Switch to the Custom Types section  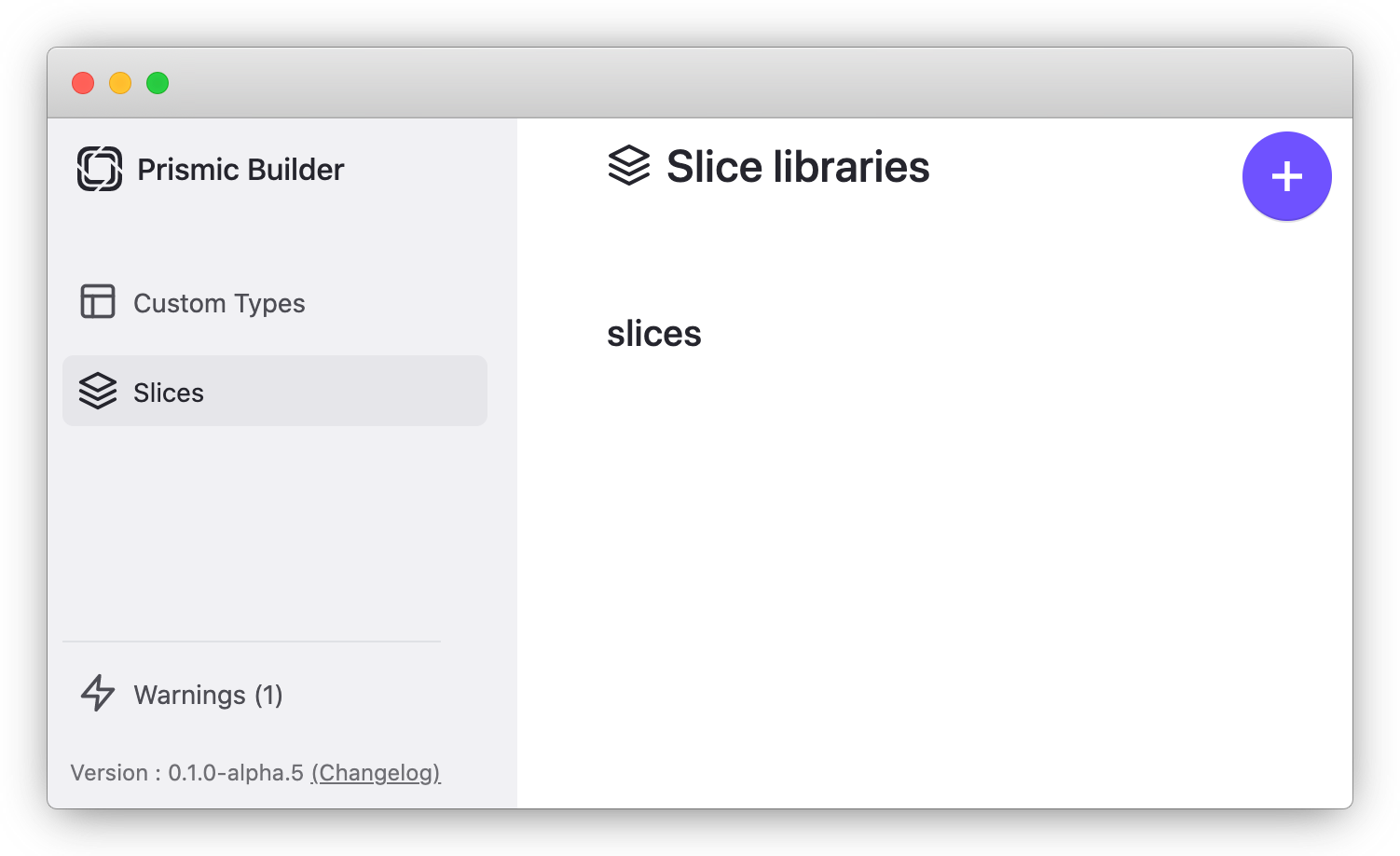coord(219,303)
